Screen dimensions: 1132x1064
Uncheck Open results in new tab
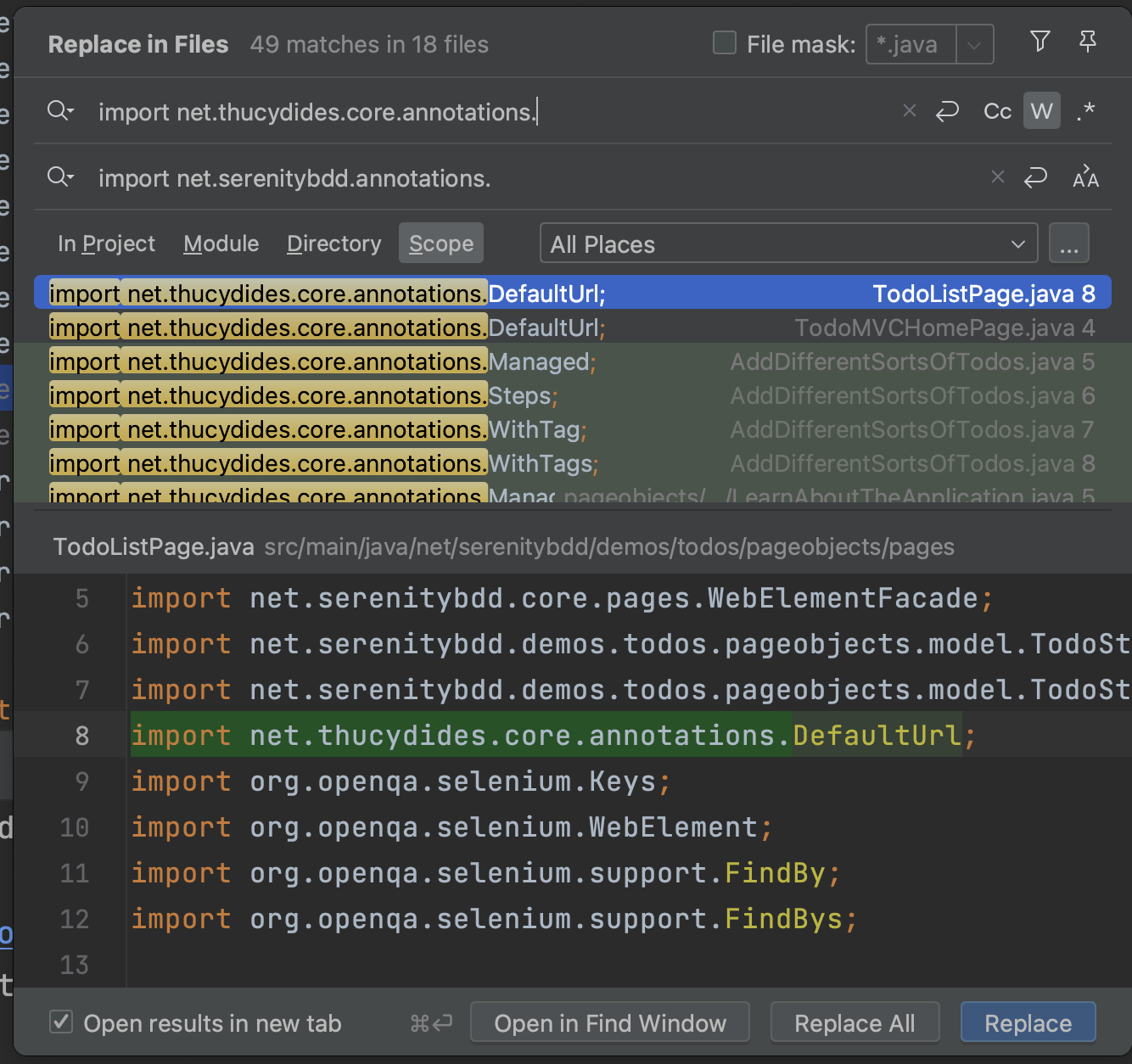click(x=61, y=1022)
